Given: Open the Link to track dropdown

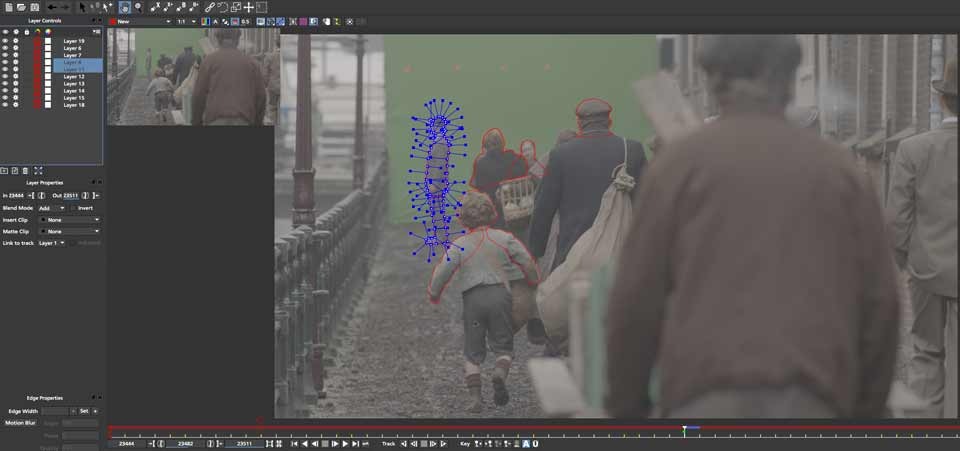Looking at the screenshot, I should coord(51,243).
